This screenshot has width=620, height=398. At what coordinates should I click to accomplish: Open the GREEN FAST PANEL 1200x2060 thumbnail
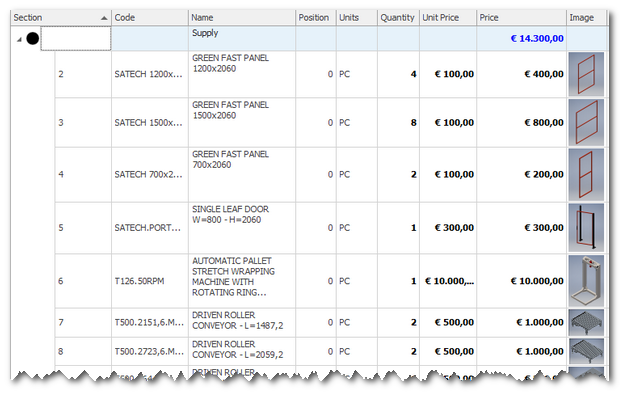(x=586, y=74)
